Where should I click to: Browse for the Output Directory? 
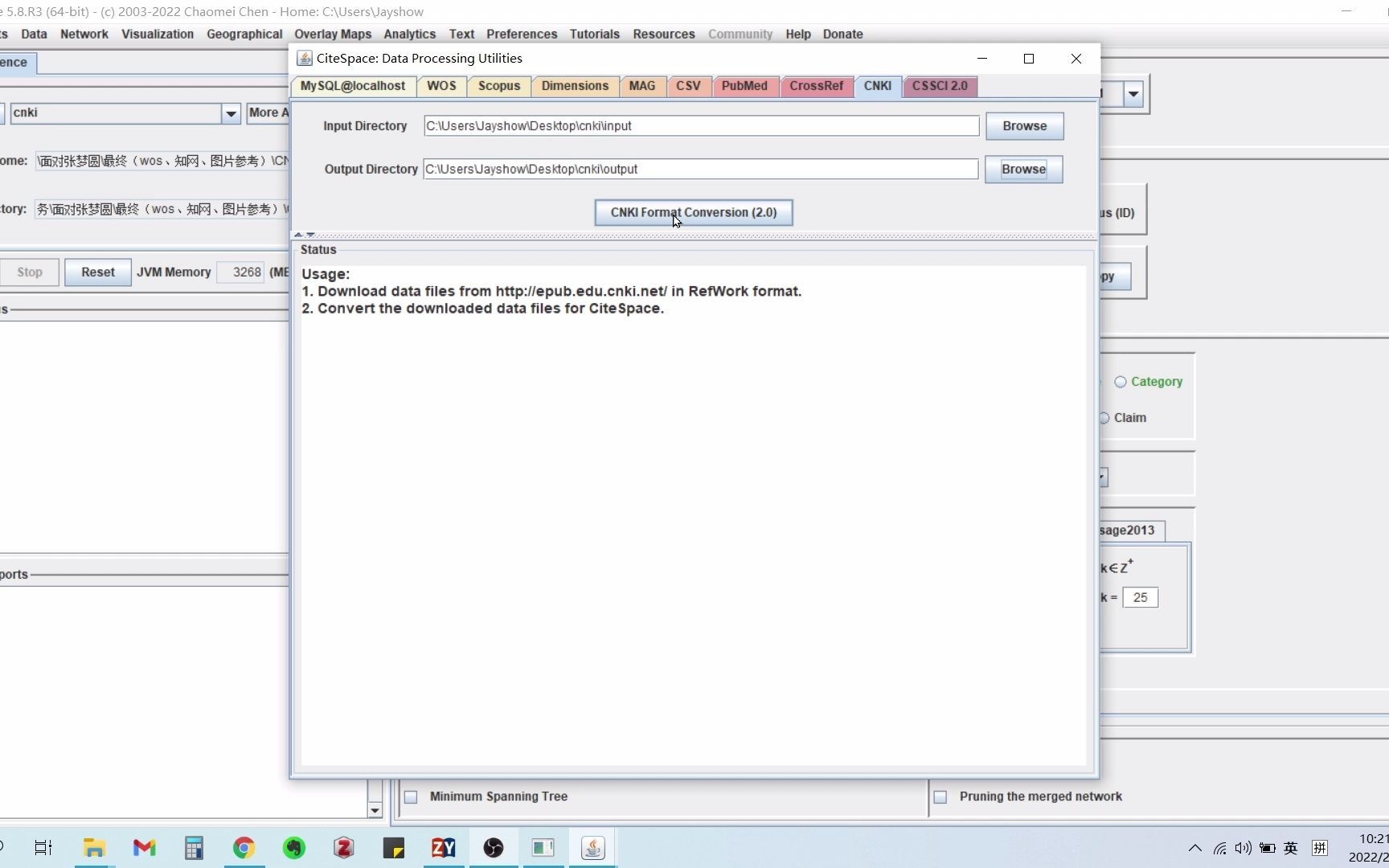click(1024, 170)
